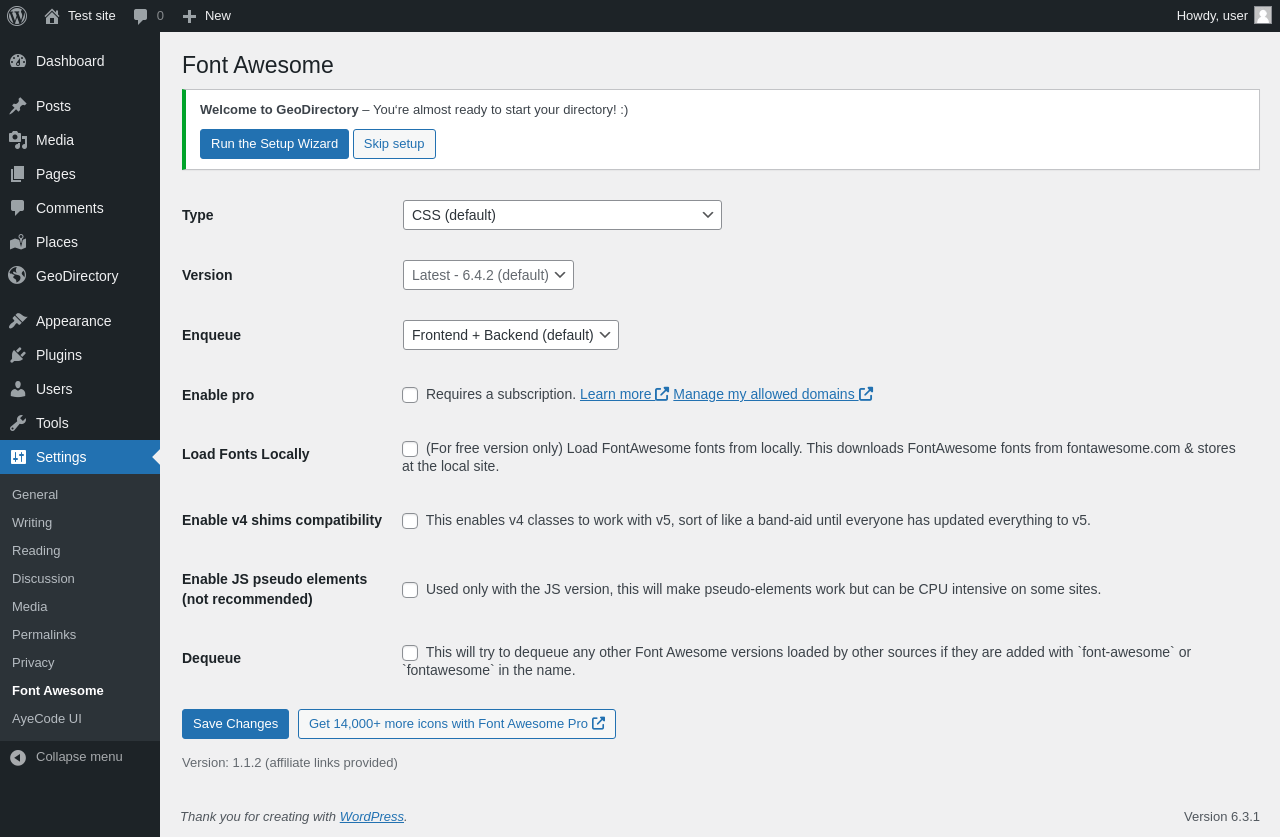The image size is (1280, 837).
Task: Click the Dashboard gauge icon
Action: (18, 61)
